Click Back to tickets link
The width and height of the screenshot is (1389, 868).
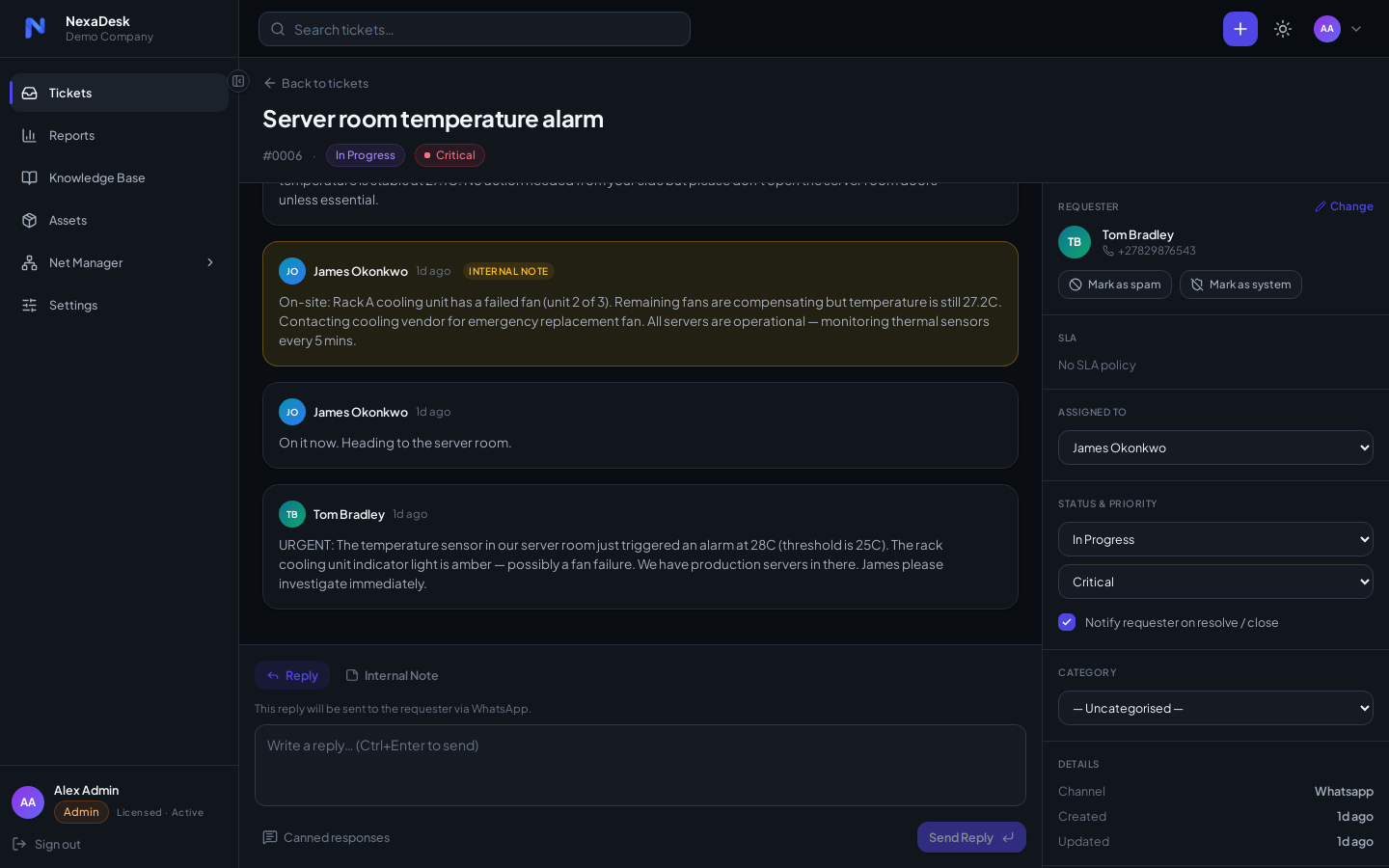pos(315,83)
